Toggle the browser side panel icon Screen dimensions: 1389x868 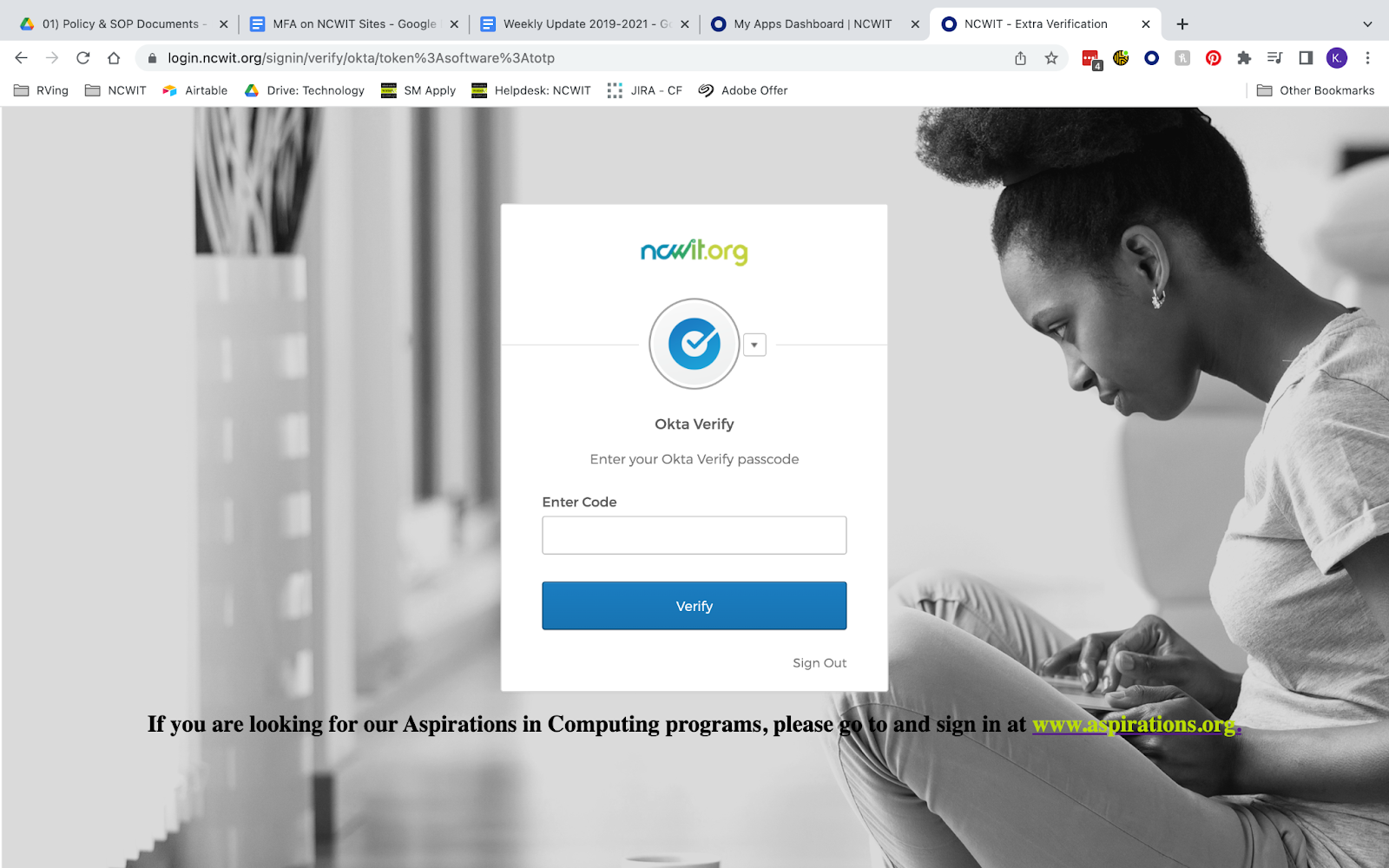[x=1306, y=58]
